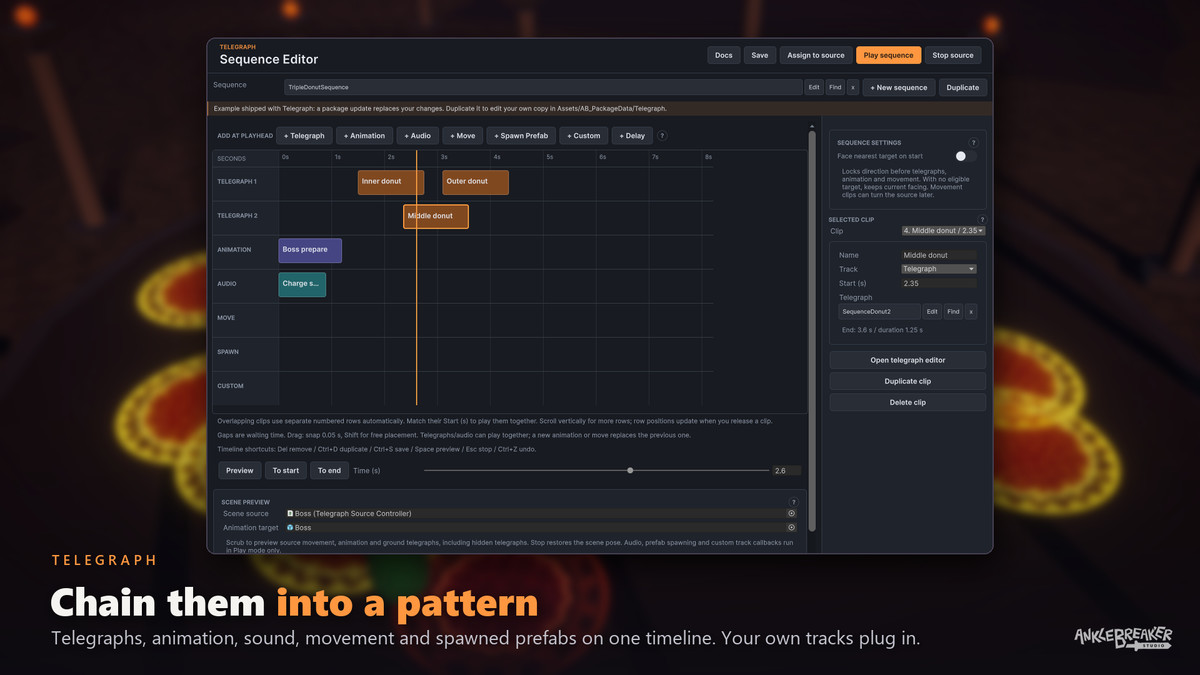Select the Charge audio clip
This screenshot has width=1200, height=675.
click(x=302, y=284)
